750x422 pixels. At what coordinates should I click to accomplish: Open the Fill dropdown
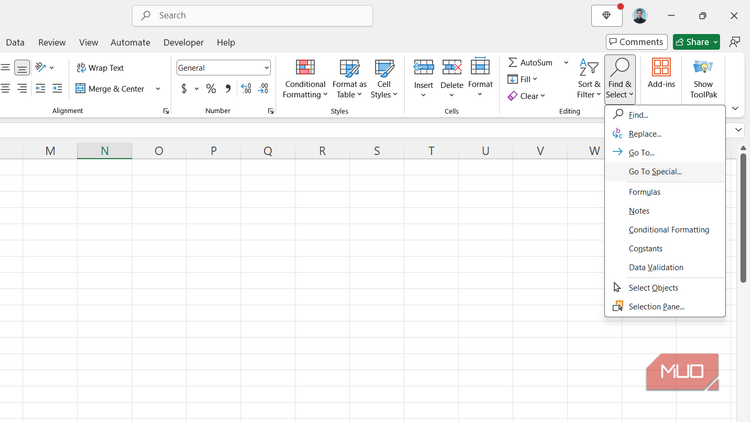(522, 79)
